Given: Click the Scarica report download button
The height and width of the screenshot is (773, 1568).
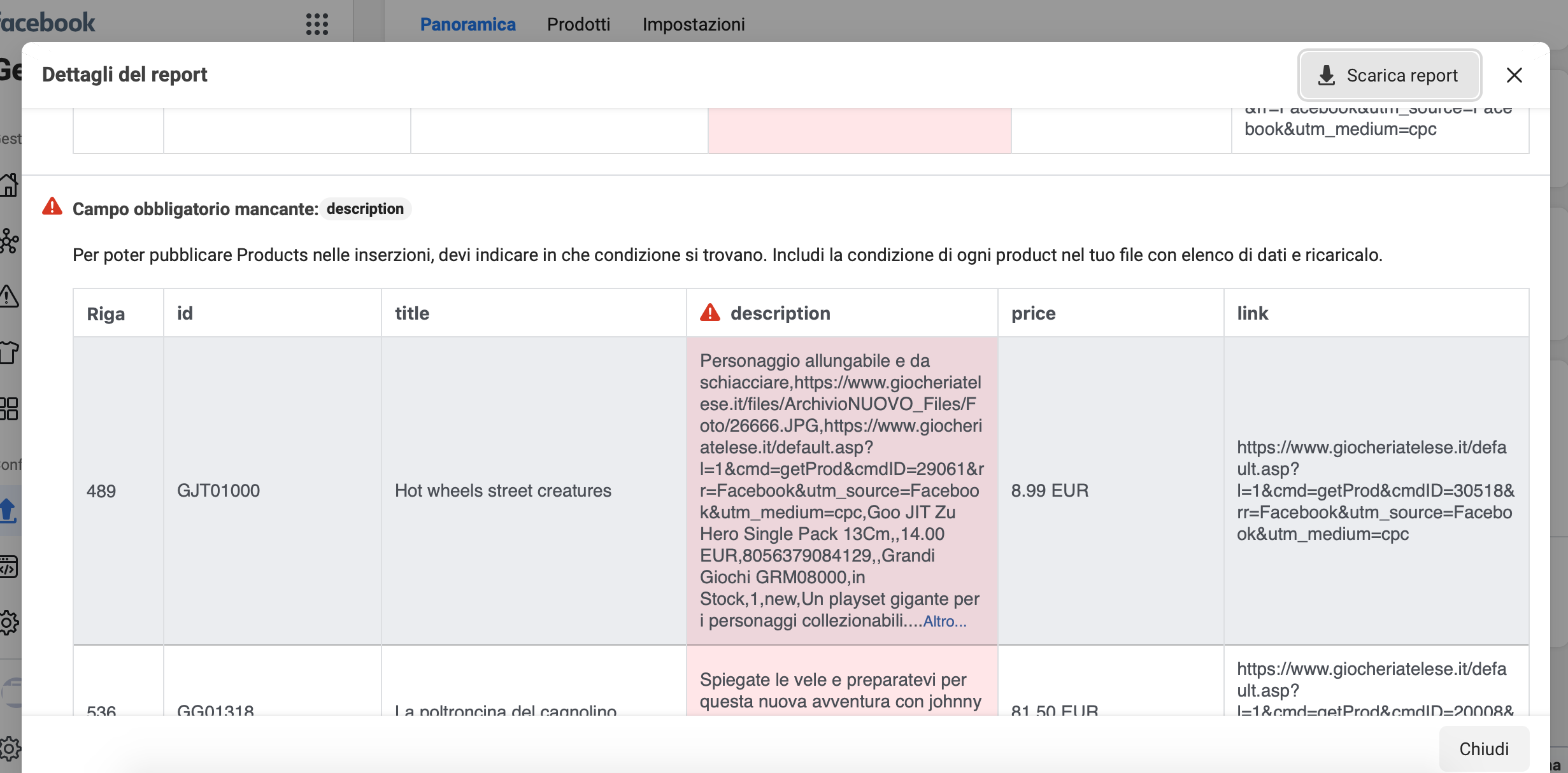Looking at the screenshot, I should (1389, 75).
